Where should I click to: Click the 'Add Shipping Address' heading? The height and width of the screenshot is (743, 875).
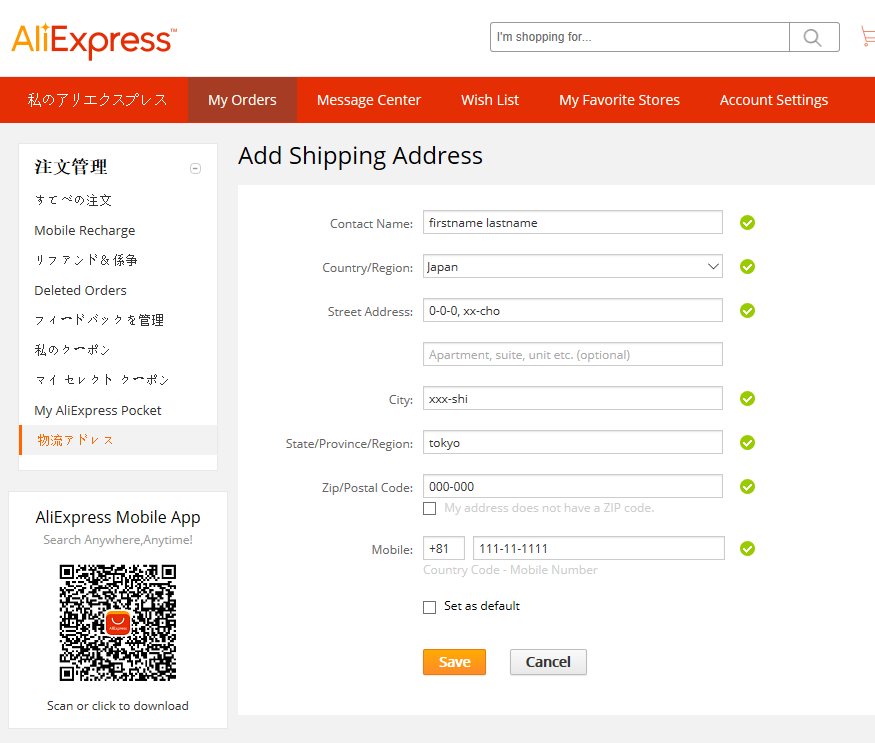point(360,156)
